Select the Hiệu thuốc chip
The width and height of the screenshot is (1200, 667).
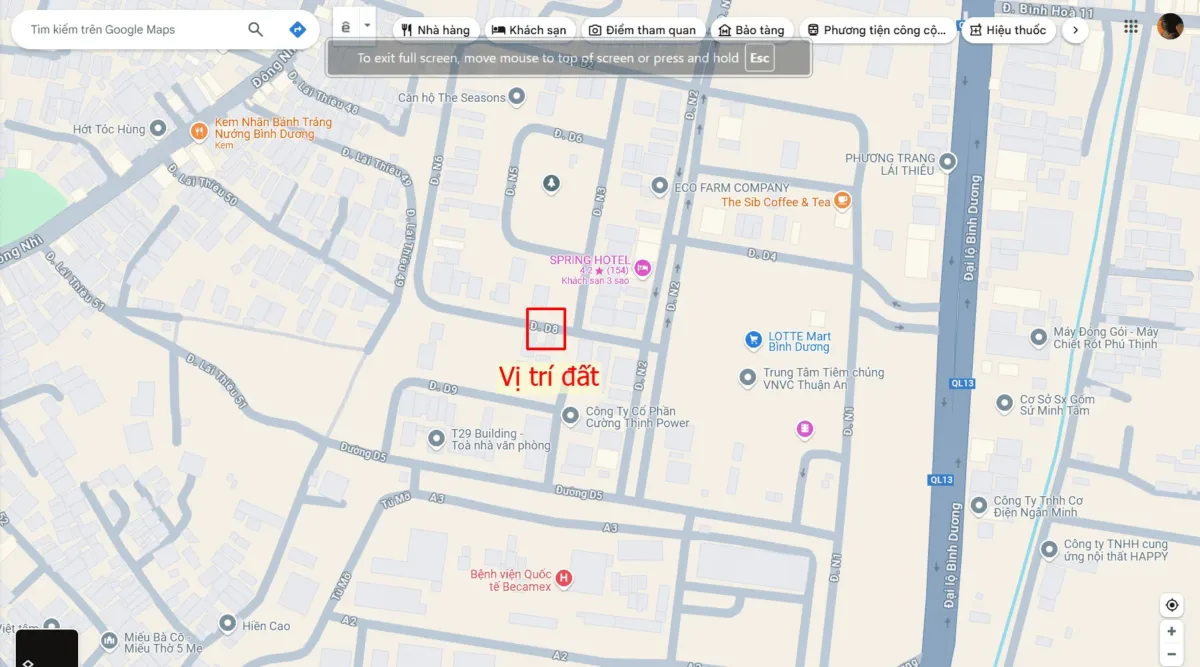[x=1007, y=30]
